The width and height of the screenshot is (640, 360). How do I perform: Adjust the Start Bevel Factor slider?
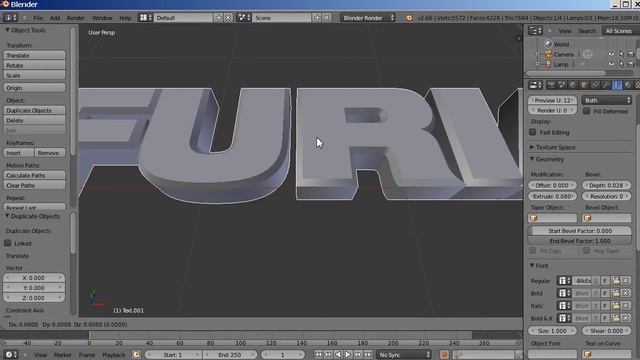pos(580,231)
